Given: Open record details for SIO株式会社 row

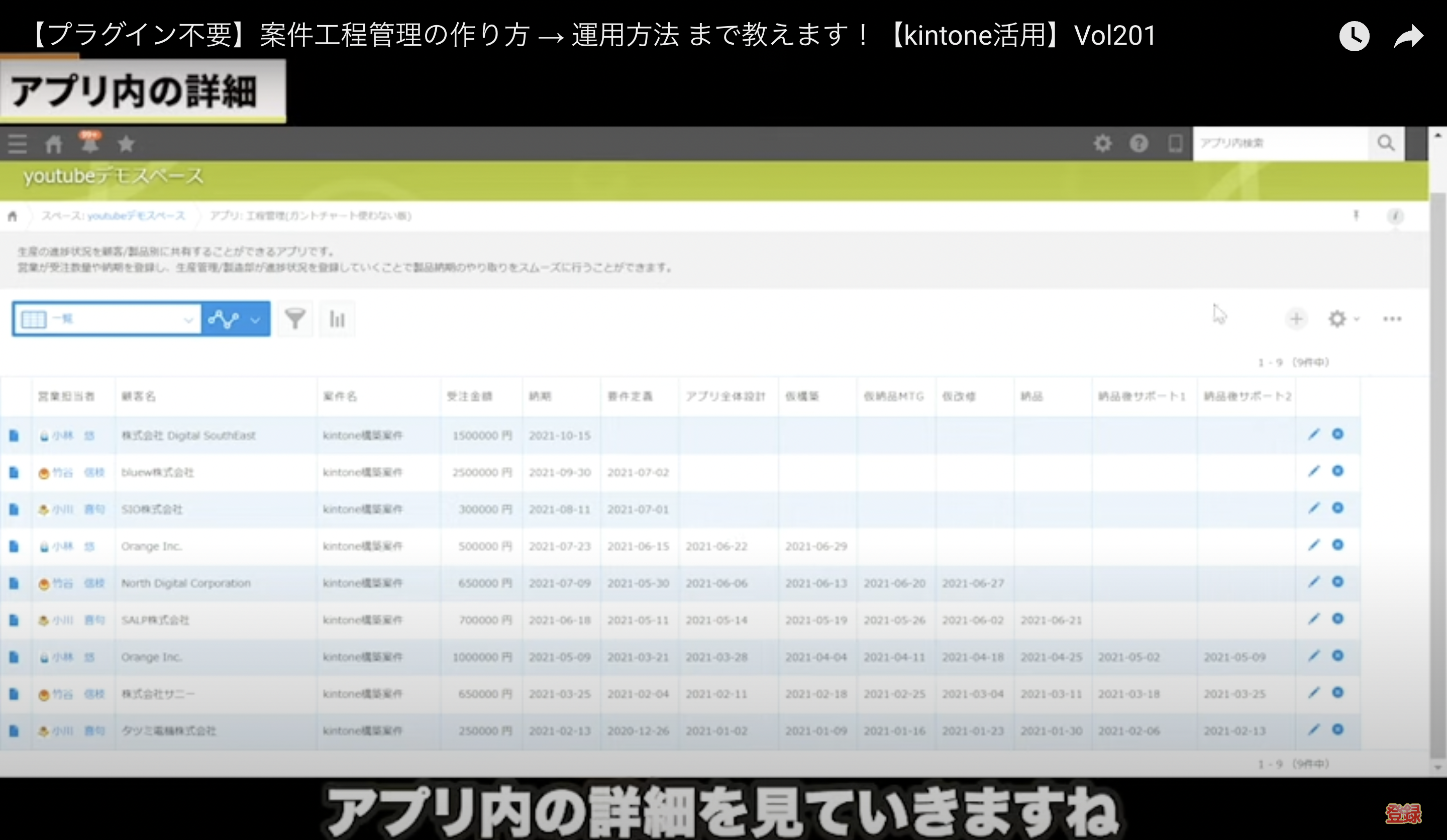Looking at the screenshot, I should 14,509.
